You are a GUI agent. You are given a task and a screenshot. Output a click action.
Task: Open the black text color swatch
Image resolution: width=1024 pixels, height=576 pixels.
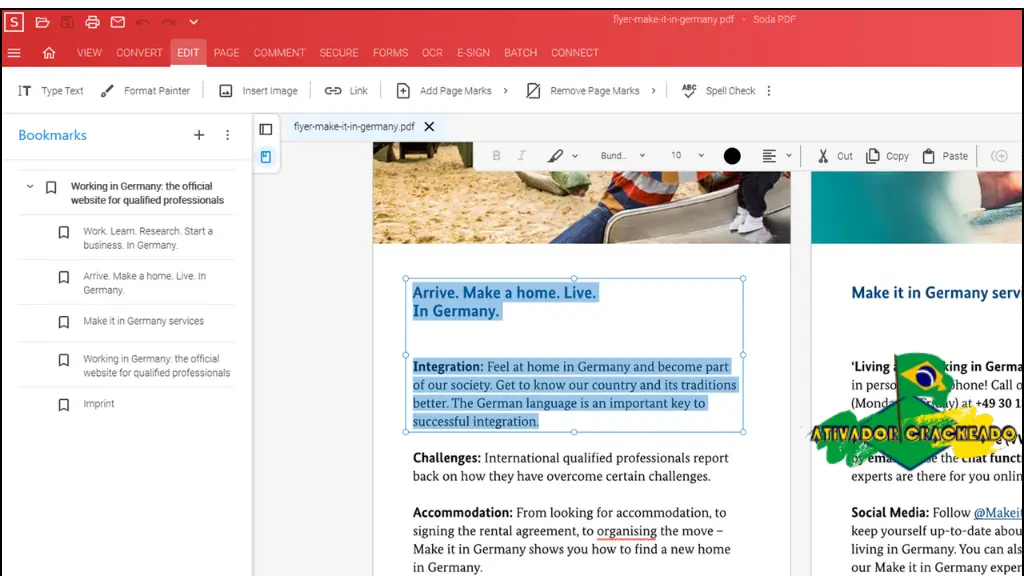(732, 156)
